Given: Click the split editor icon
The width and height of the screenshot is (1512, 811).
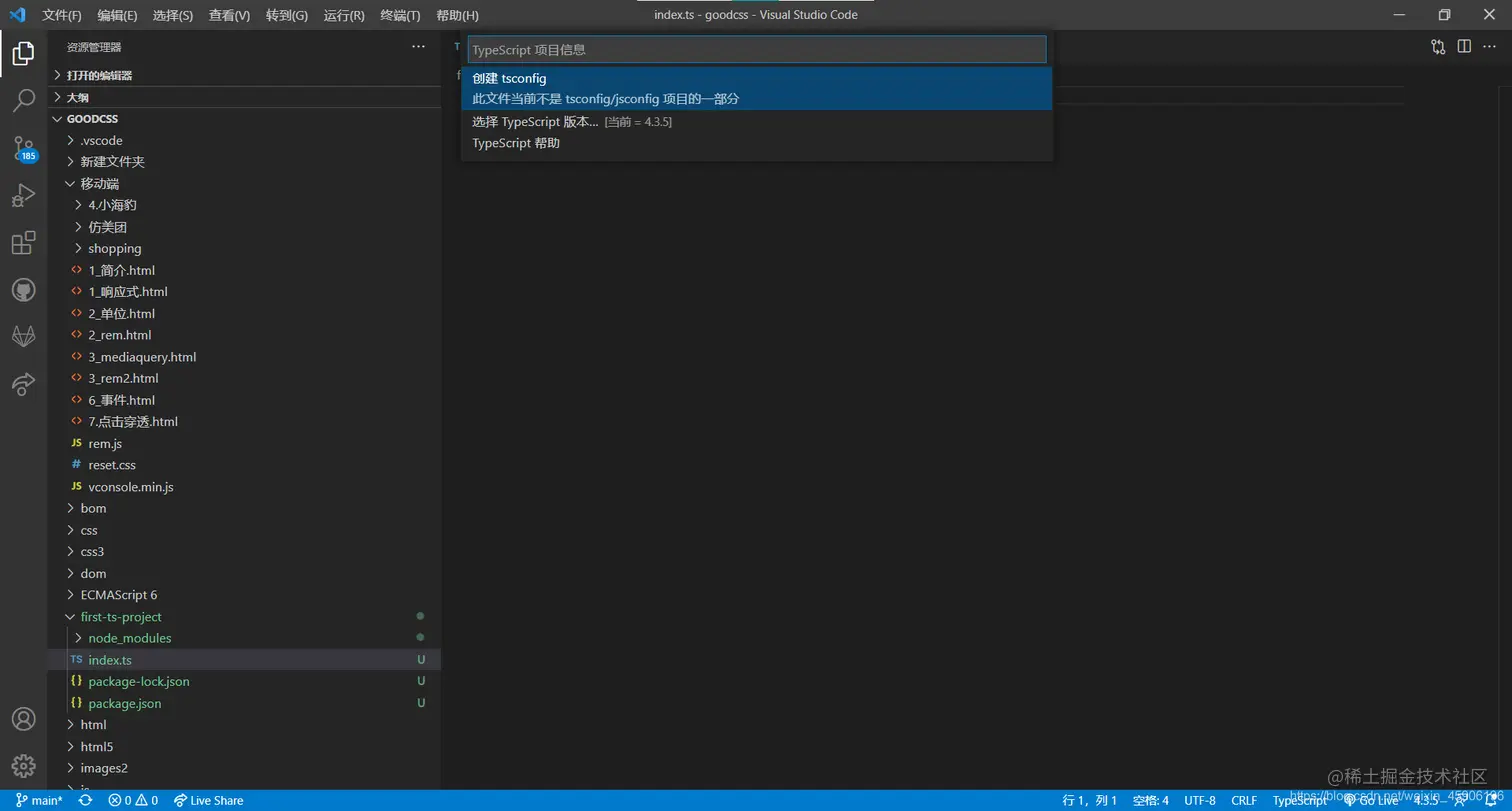Looking at the screenshot, I should pos(1464,46).
